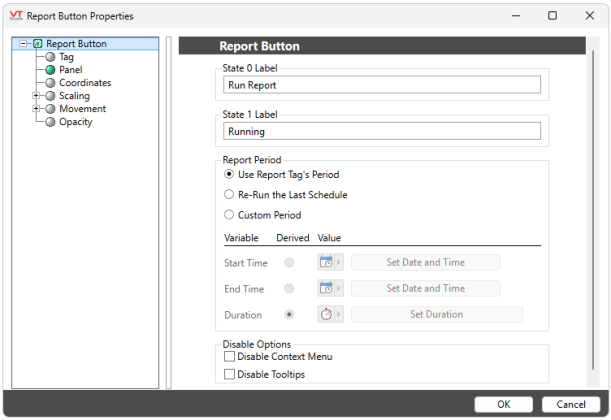Click the Start Time calendar icon
This screenshot has width=611, height=420.
pos(326,262)
